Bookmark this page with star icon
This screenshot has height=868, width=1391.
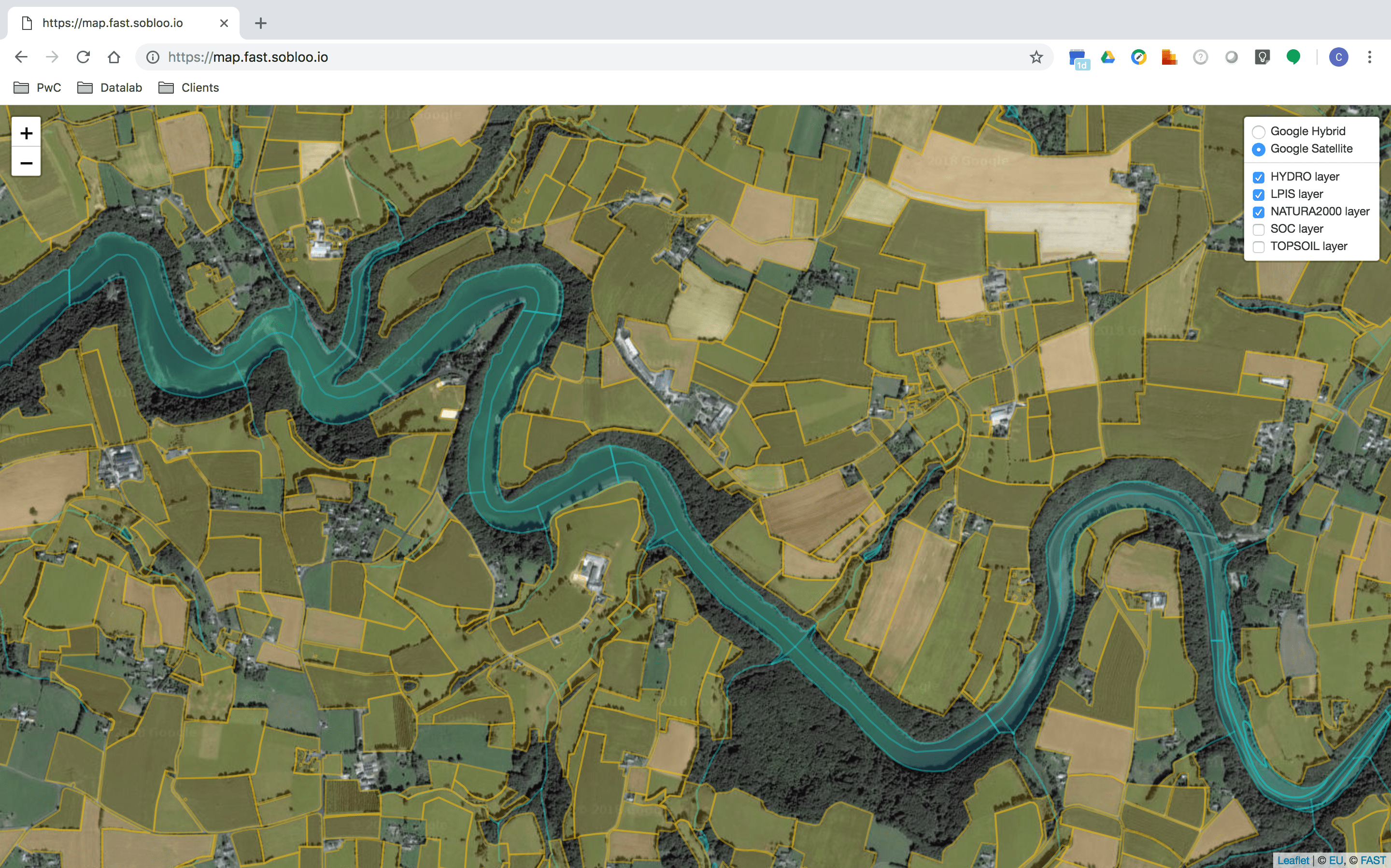1036,57
